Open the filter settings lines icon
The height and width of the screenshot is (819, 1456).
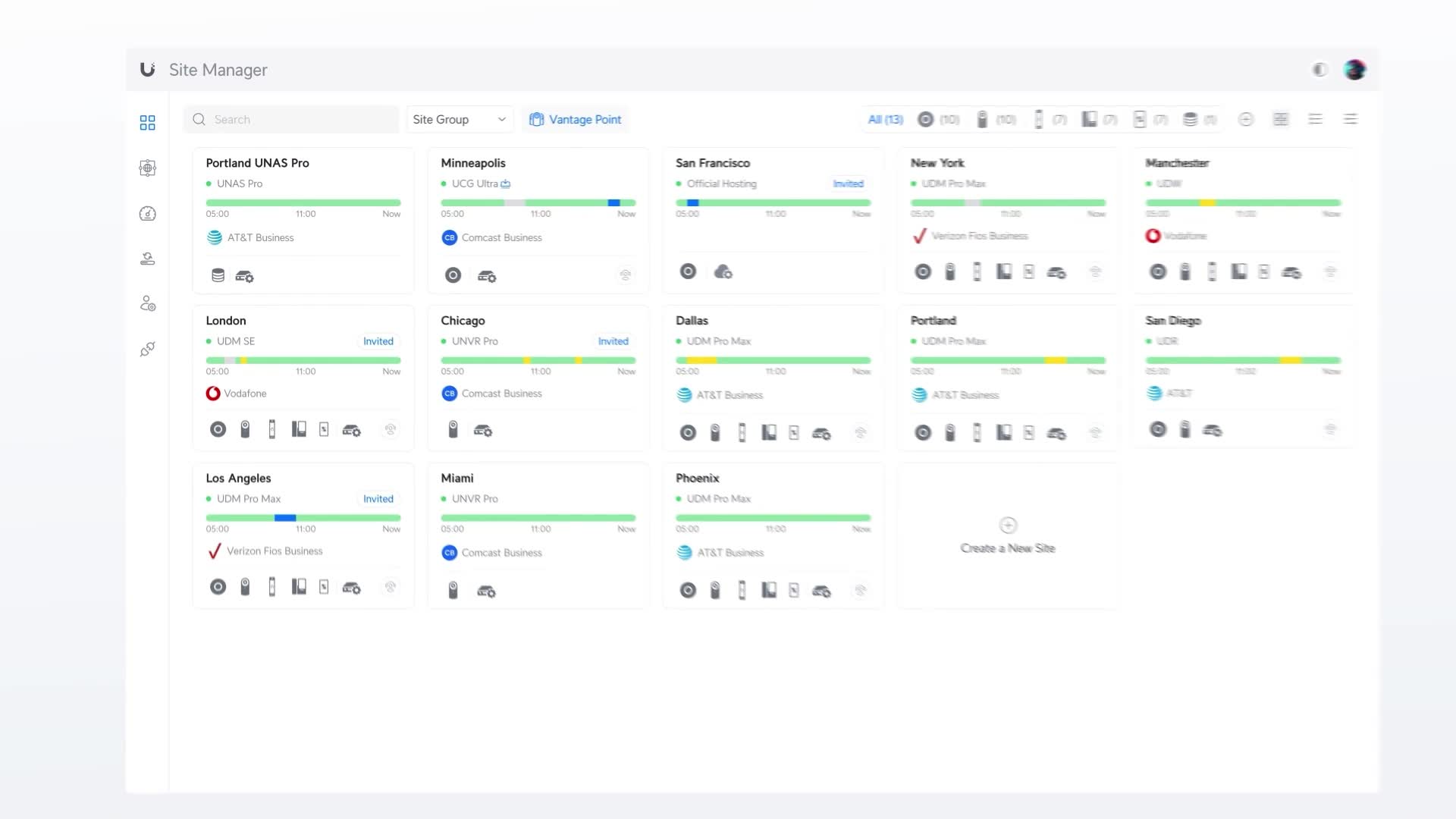tap(1351, 119)
